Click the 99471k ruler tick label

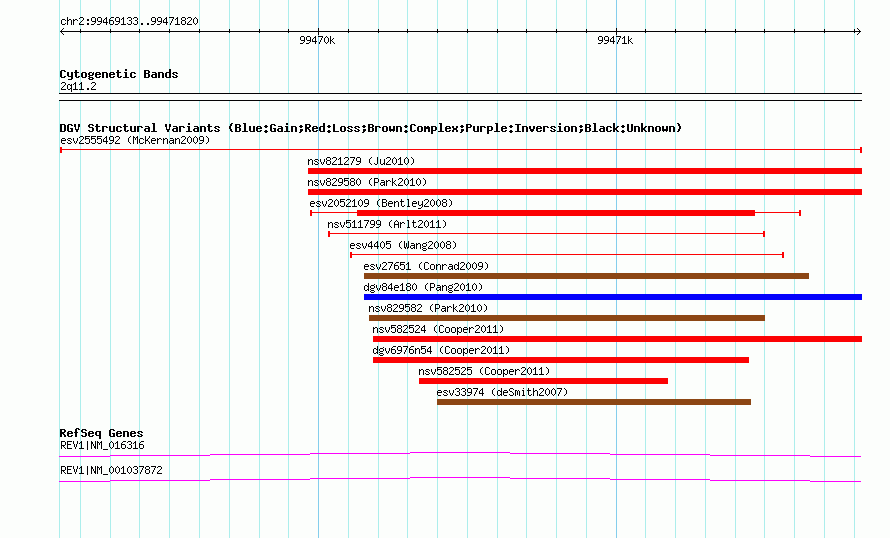click(615, 40)
